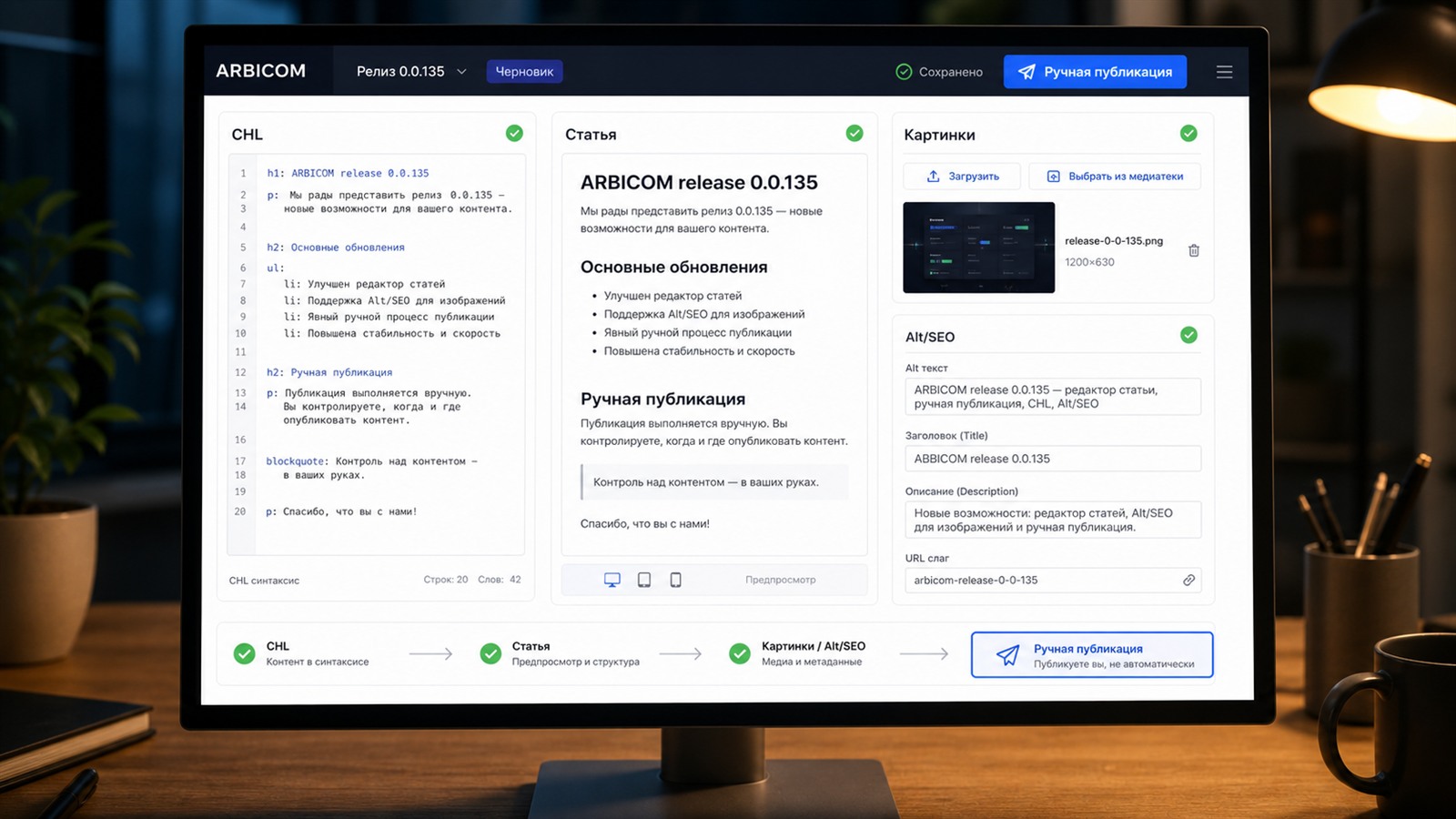Click code line 'li: Явный ручной процесс публикации'
The width and height of the screenshot is (1456, 819).
[389, 317]
